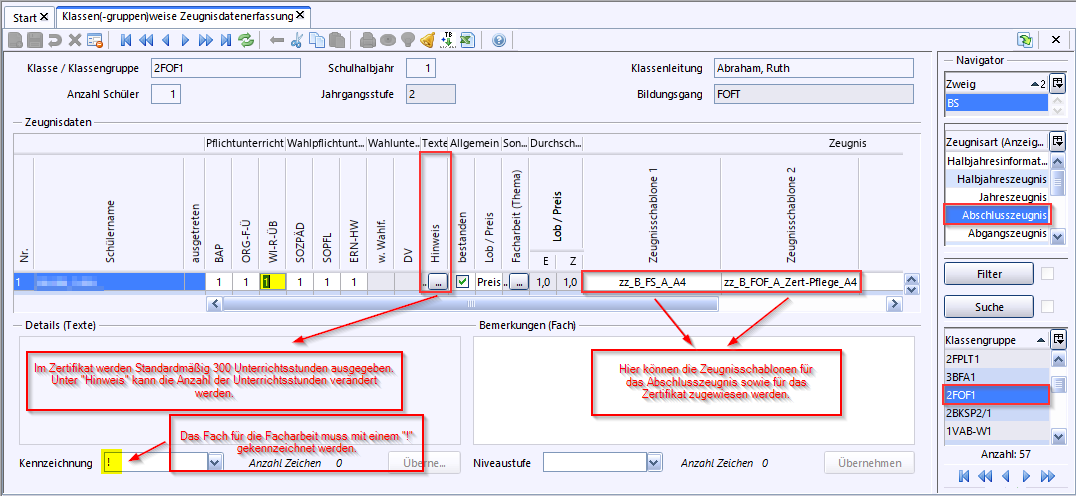
Task: Click the golden bell icon
Action: click(427, 40)
